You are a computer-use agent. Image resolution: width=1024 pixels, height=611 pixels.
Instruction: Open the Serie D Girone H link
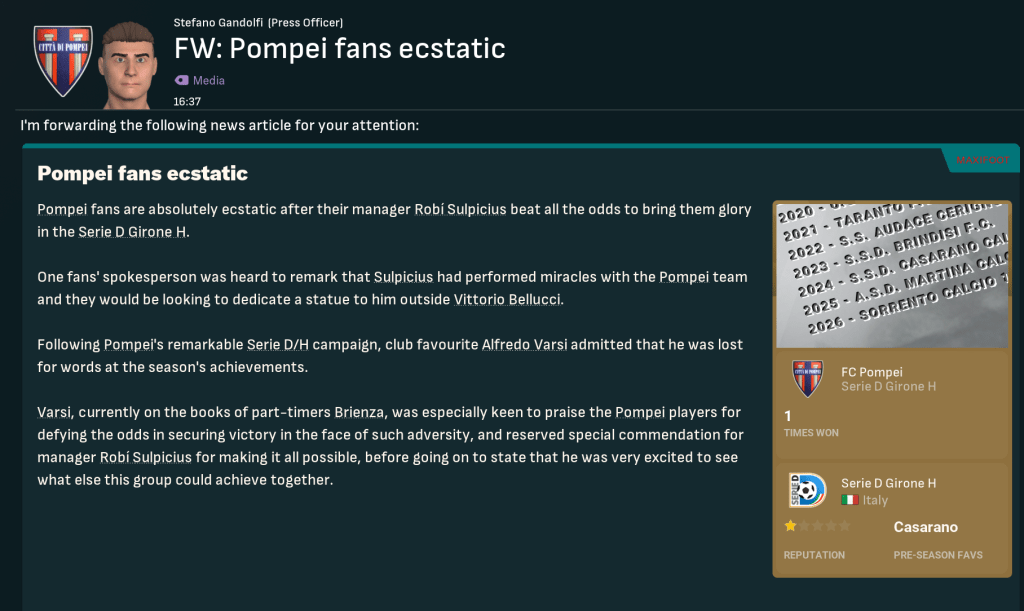click(133, 232)
